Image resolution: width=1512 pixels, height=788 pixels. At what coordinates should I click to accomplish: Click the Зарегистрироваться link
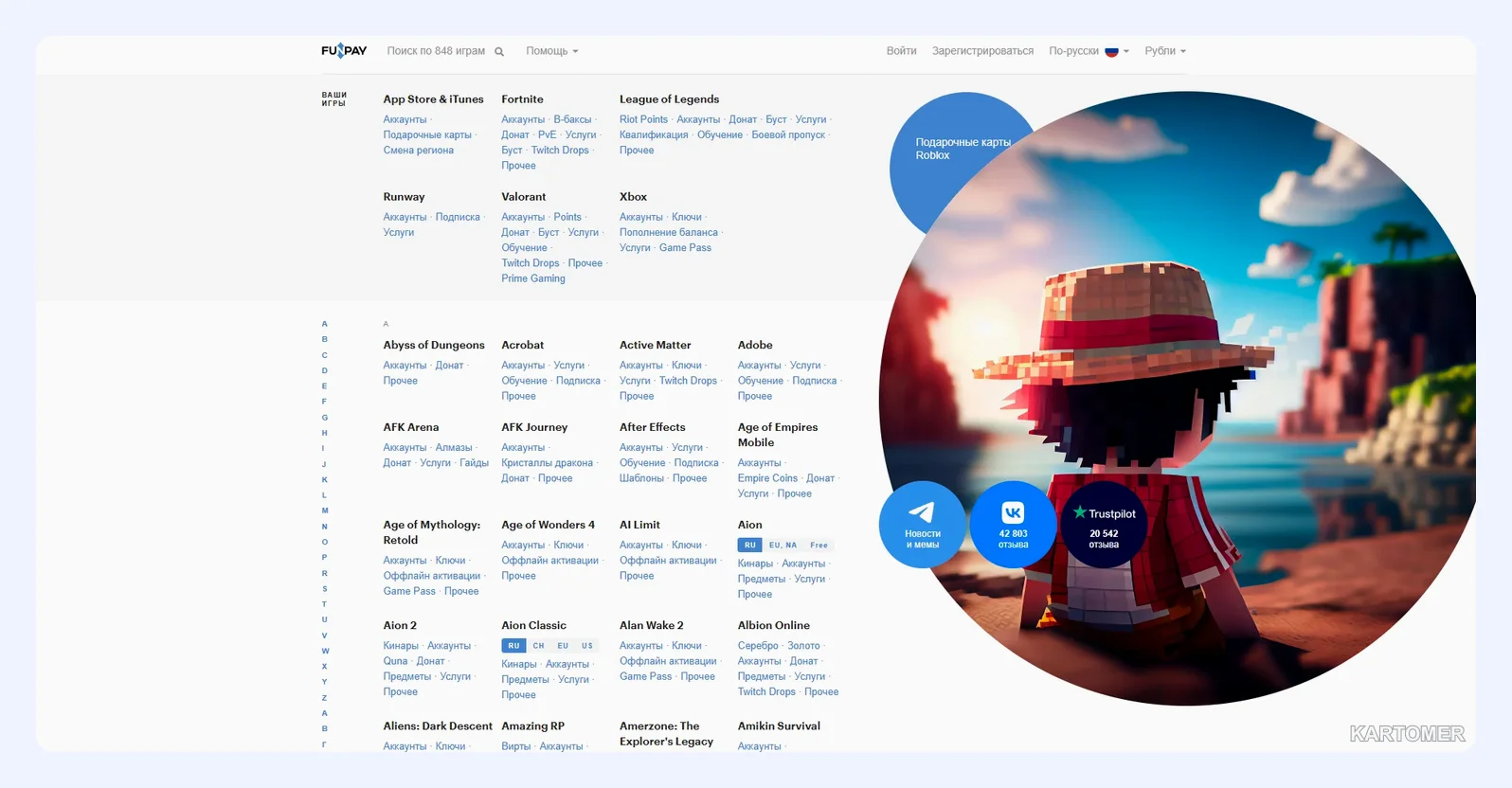982,51
